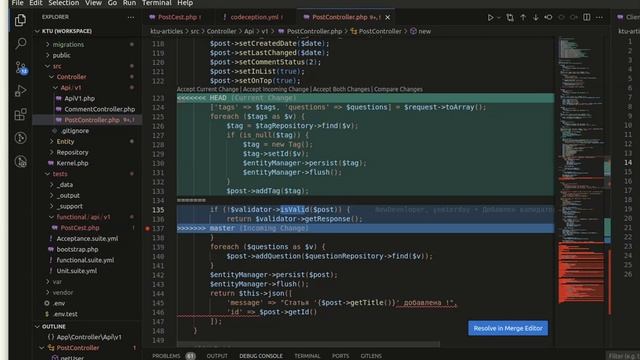Select PostController in the Outline

(78, 348)
